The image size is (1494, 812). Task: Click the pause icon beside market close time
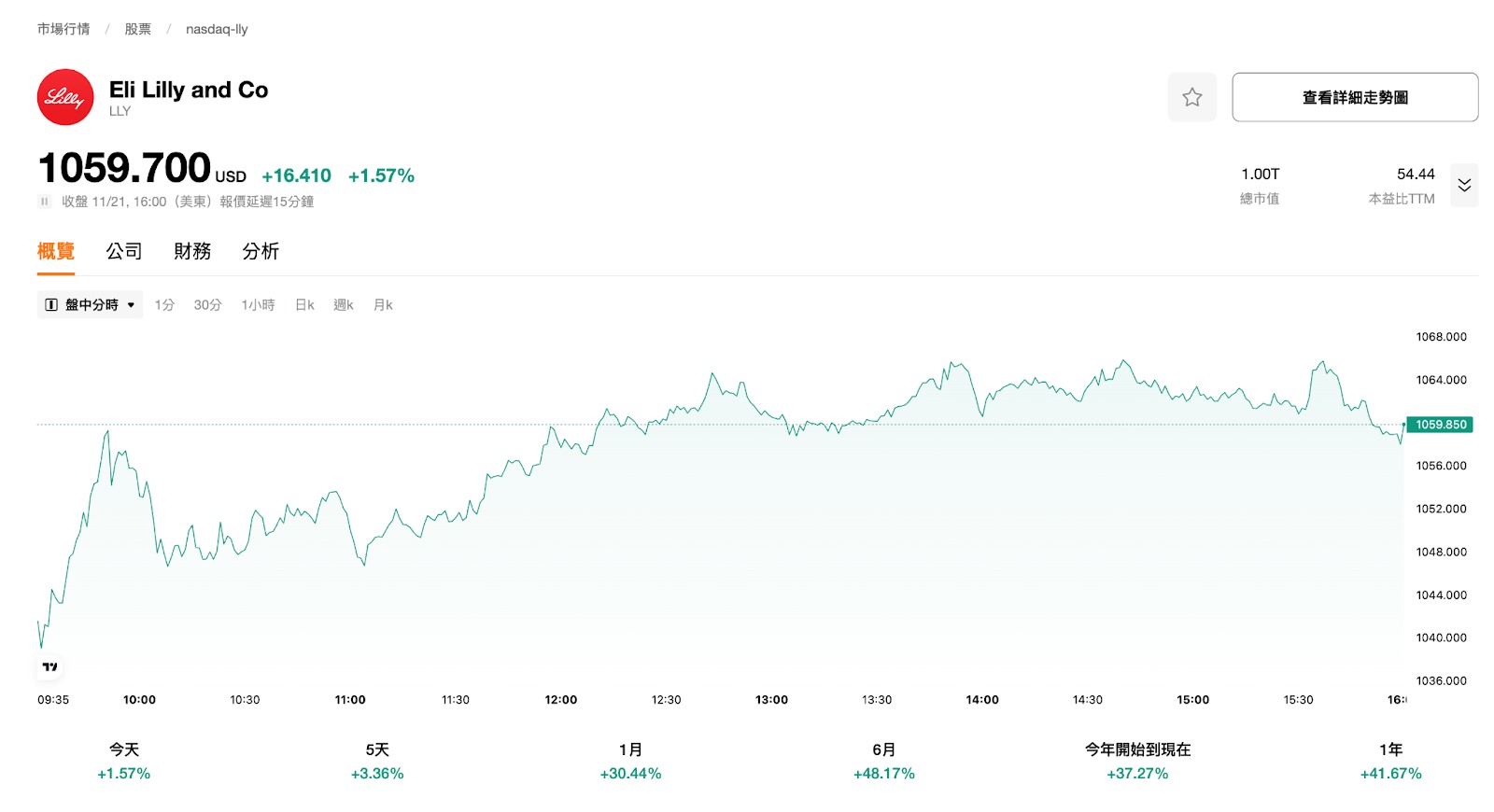[x=44, y=202]
